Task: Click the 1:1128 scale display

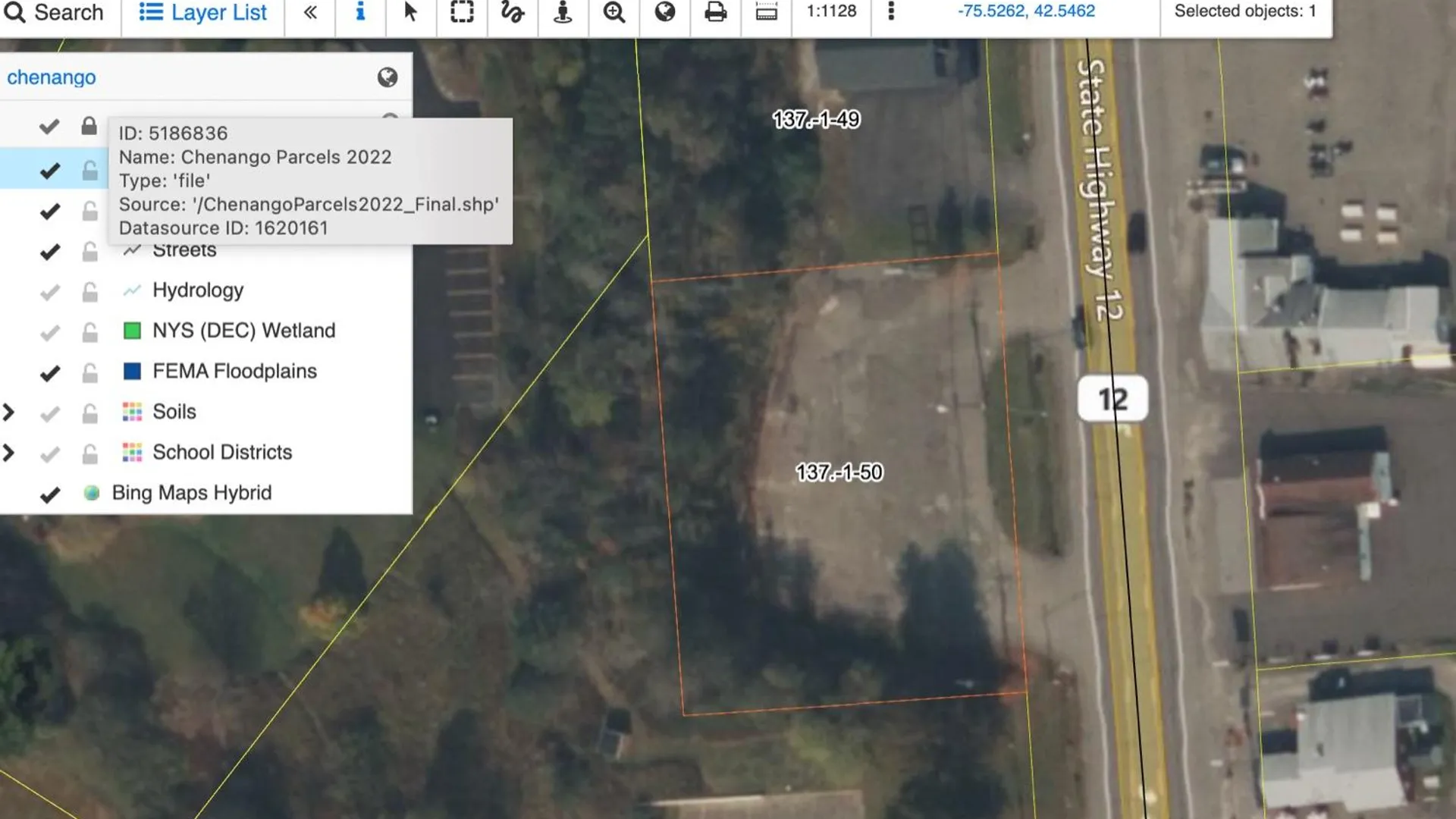Action: coord(830,12)
